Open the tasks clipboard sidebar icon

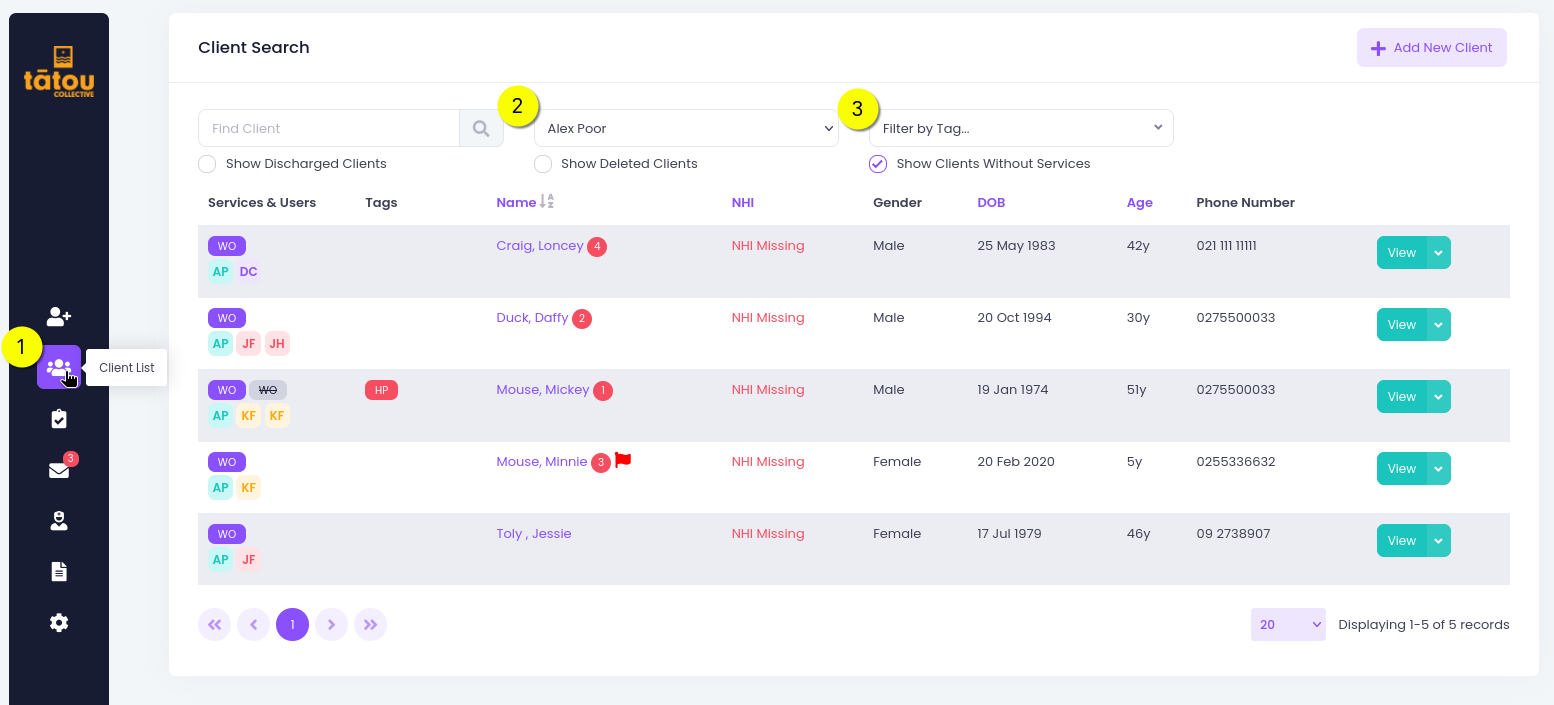coord(59,419)
